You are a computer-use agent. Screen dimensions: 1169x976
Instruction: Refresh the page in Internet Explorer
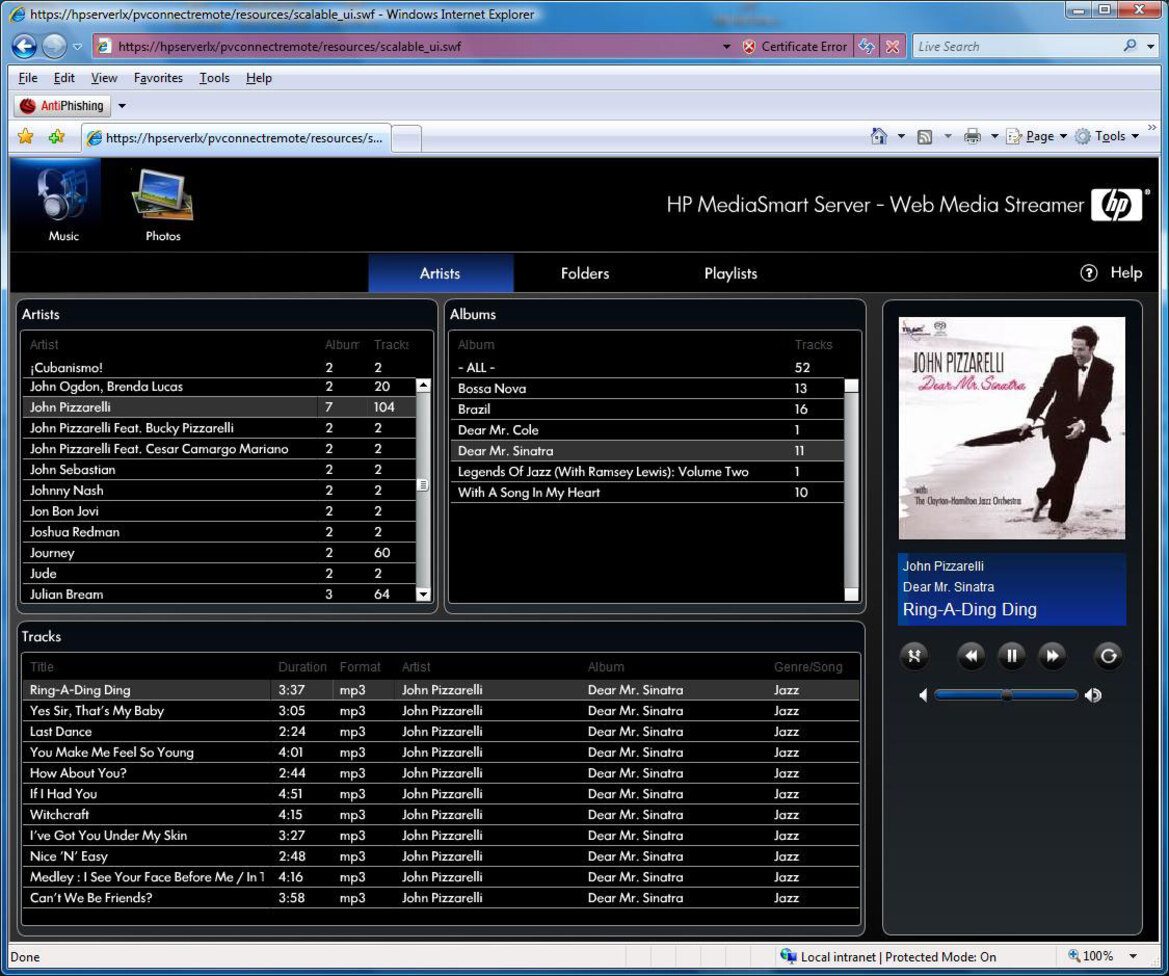tap(866, 46)
